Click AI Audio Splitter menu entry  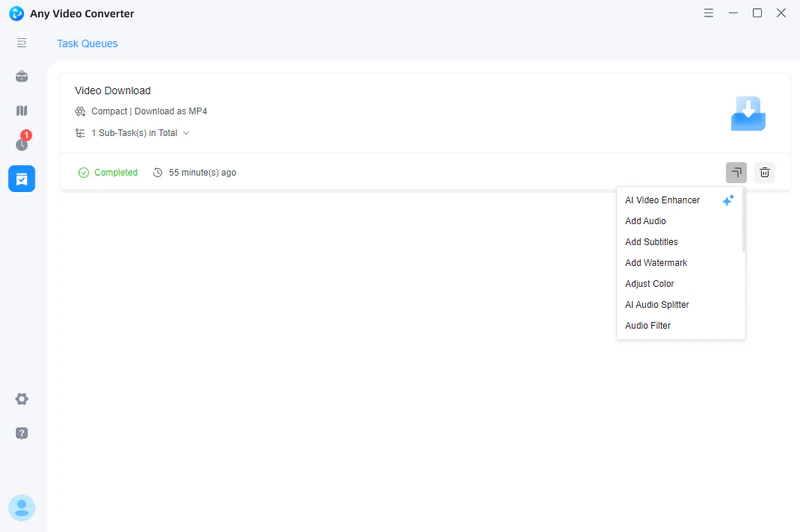tap(657, 305)
